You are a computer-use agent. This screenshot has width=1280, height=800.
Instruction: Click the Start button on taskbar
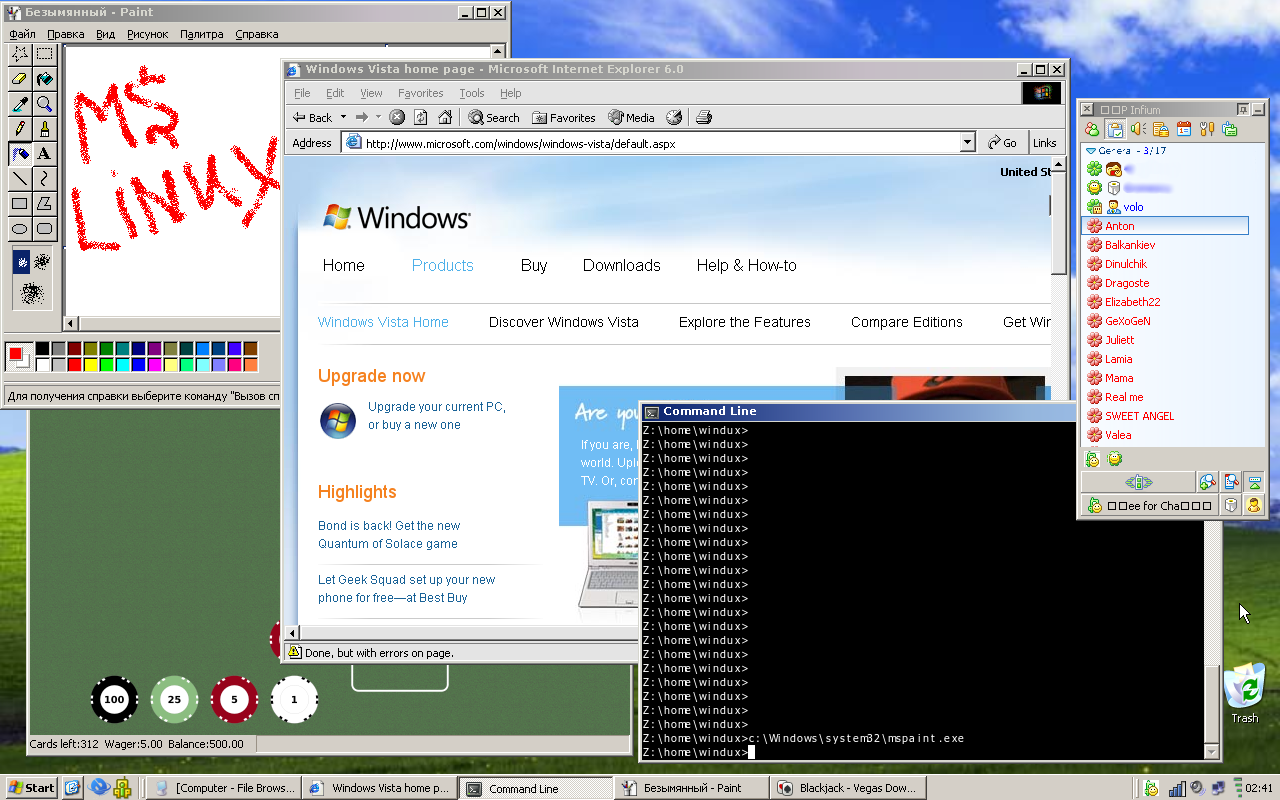[30, 788]
